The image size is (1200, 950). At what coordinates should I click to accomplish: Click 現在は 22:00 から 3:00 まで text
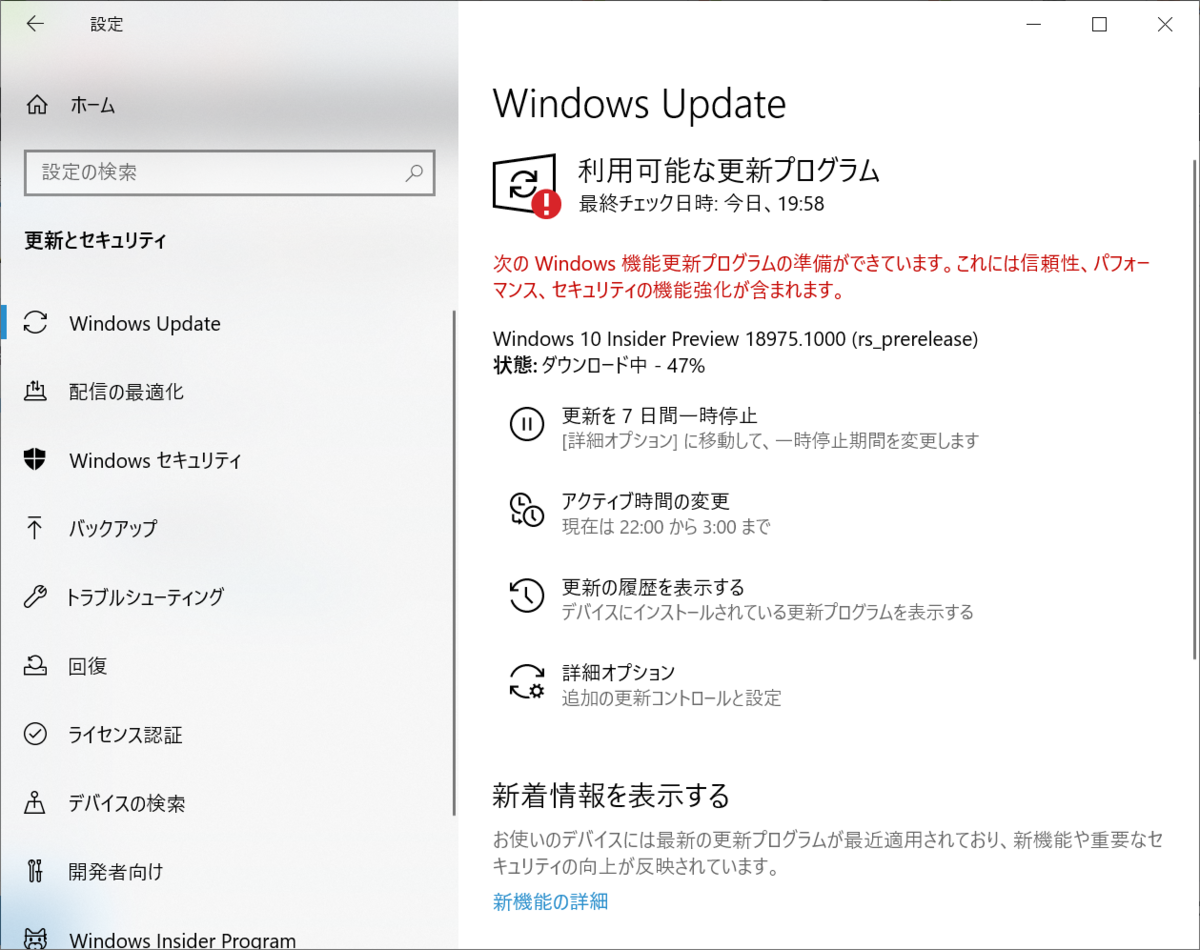click(x=665, y=526)
